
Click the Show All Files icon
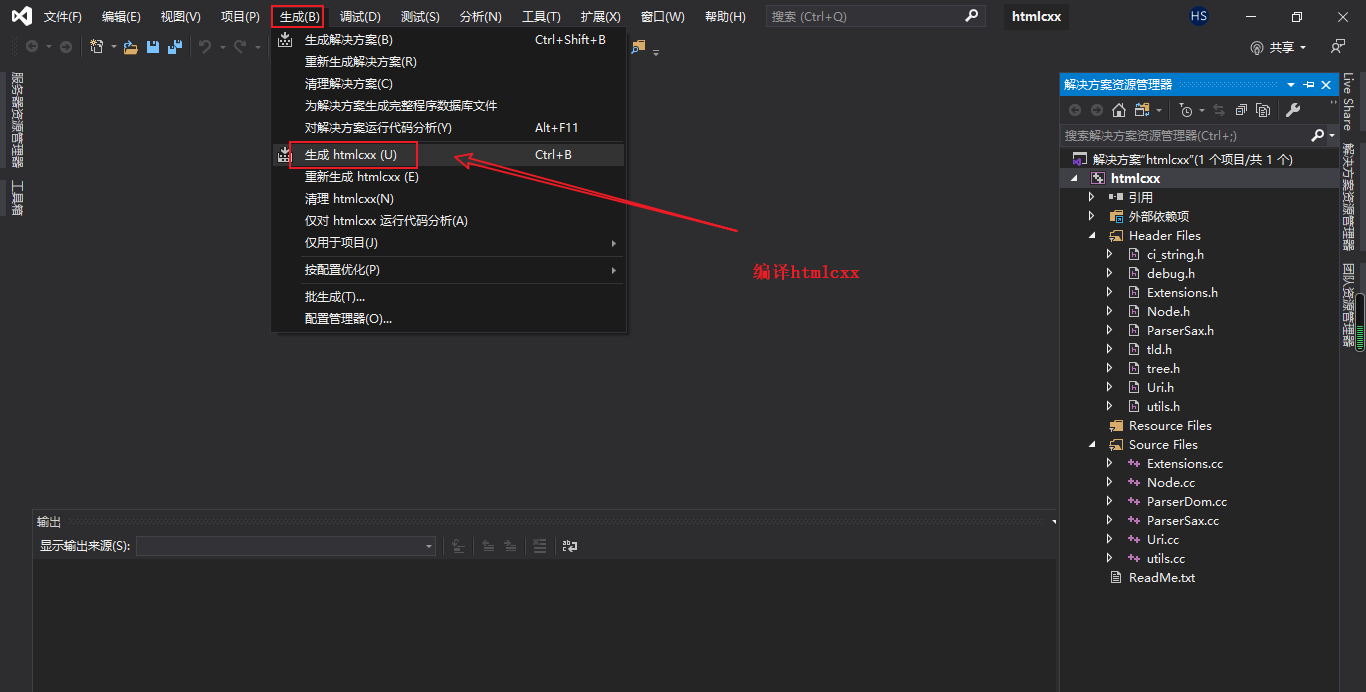coord(1140,109)
